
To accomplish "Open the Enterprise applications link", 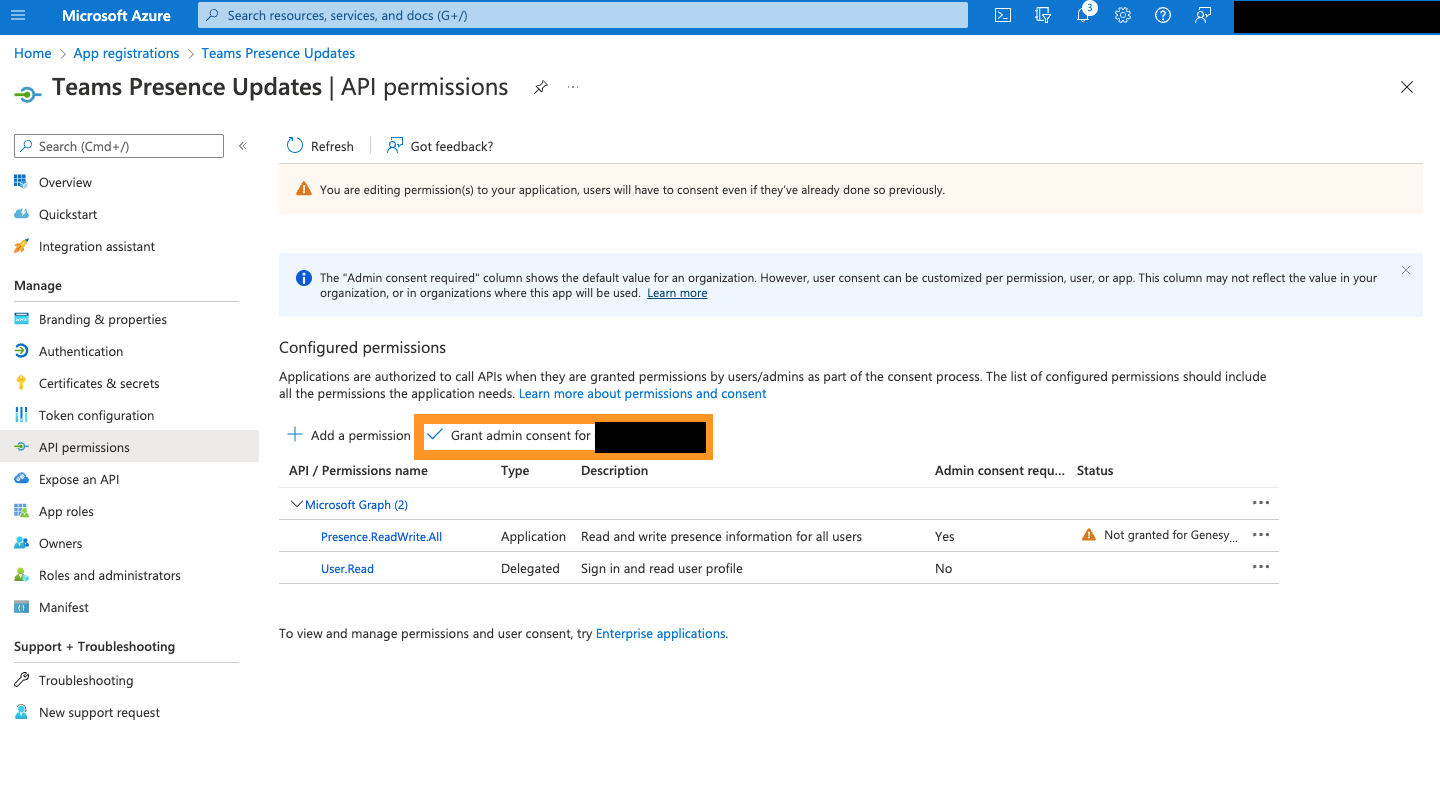I will pyautogui.click(x=660, y=633).
